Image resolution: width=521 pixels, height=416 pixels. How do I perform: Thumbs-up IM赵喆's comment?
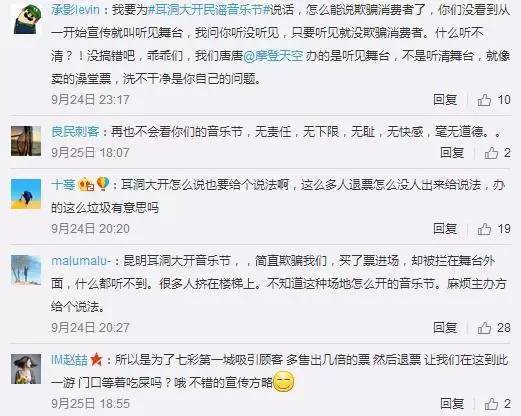click(x=491, y=404)
